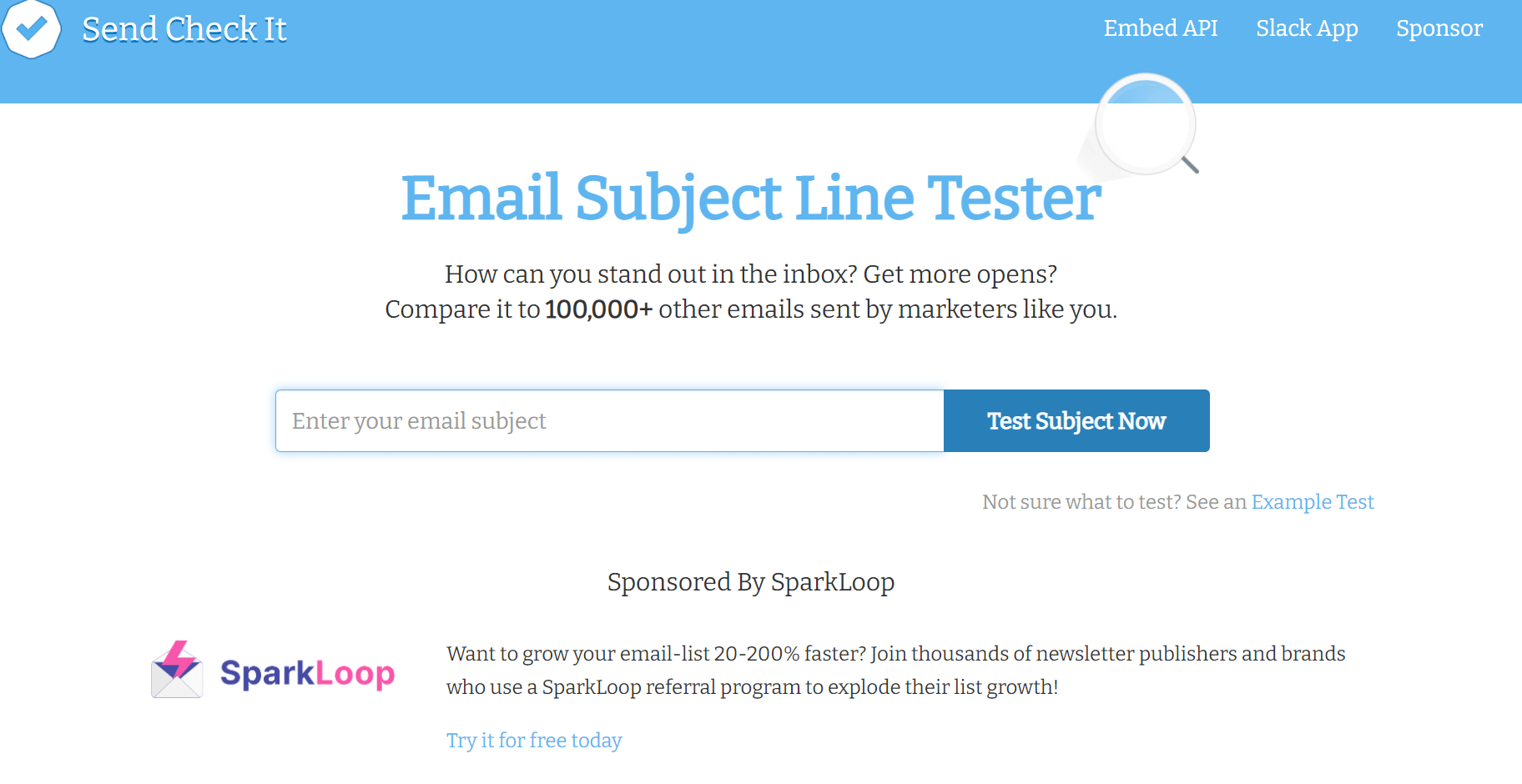Click the Email Subject Line Tester heading
Viewport: 1522px width, 784px height.
point(750,198)
